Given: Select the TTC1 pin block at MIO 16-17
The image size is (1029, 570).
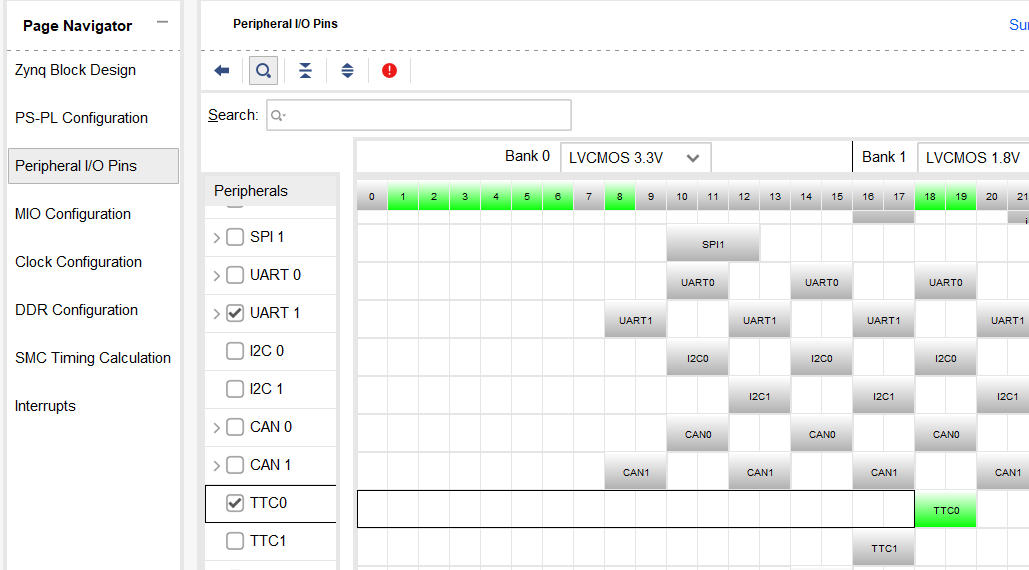Looking at the screenshot, I should pos(883,548).
